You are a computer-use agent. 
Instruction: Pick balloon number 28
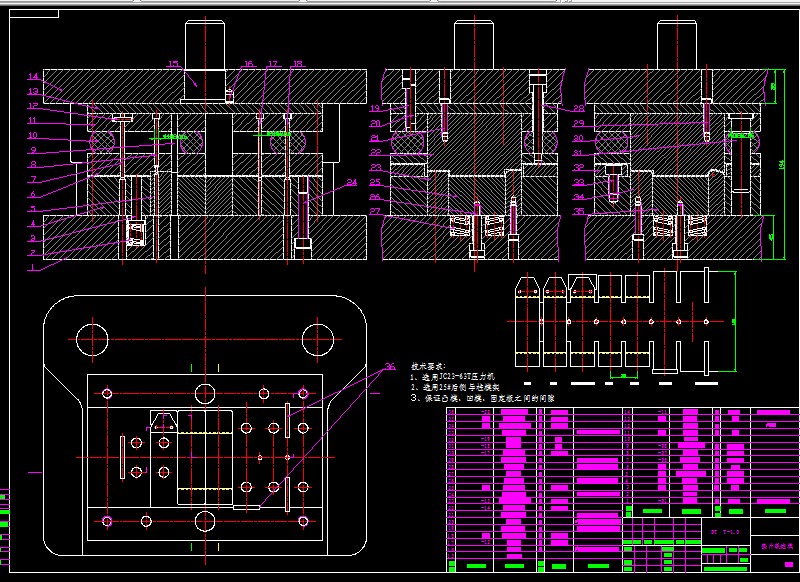click(x=579, y=108)
